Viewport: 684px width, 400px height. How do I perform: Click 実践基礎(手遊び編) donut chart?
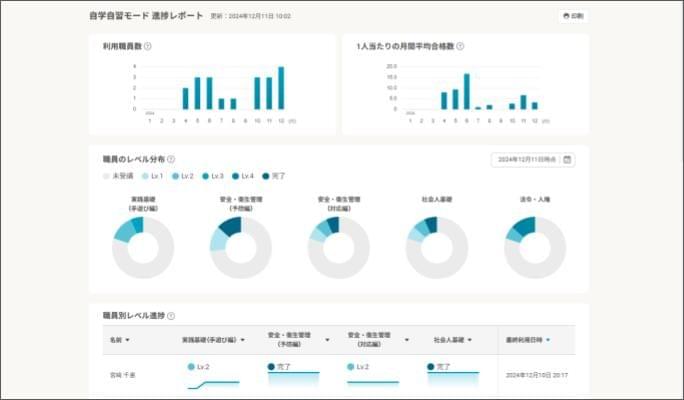(143, 248)
